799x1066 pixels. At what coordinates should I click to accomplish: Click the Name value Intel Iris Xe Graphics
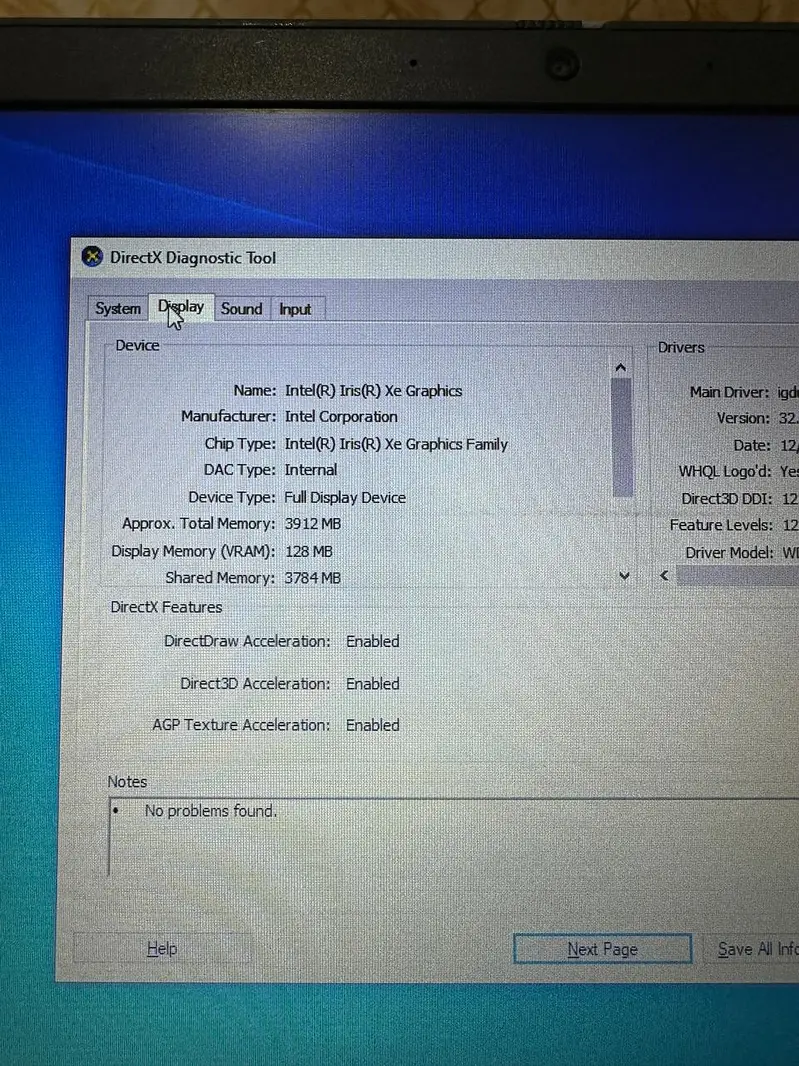[373, 391]
